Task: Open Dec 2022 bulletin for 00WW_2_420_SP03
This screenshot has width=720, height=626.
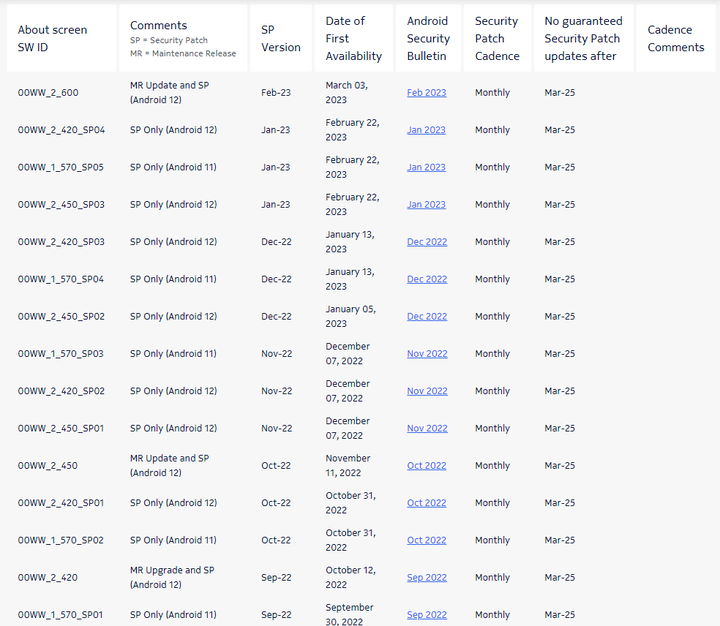Action: 427,242
